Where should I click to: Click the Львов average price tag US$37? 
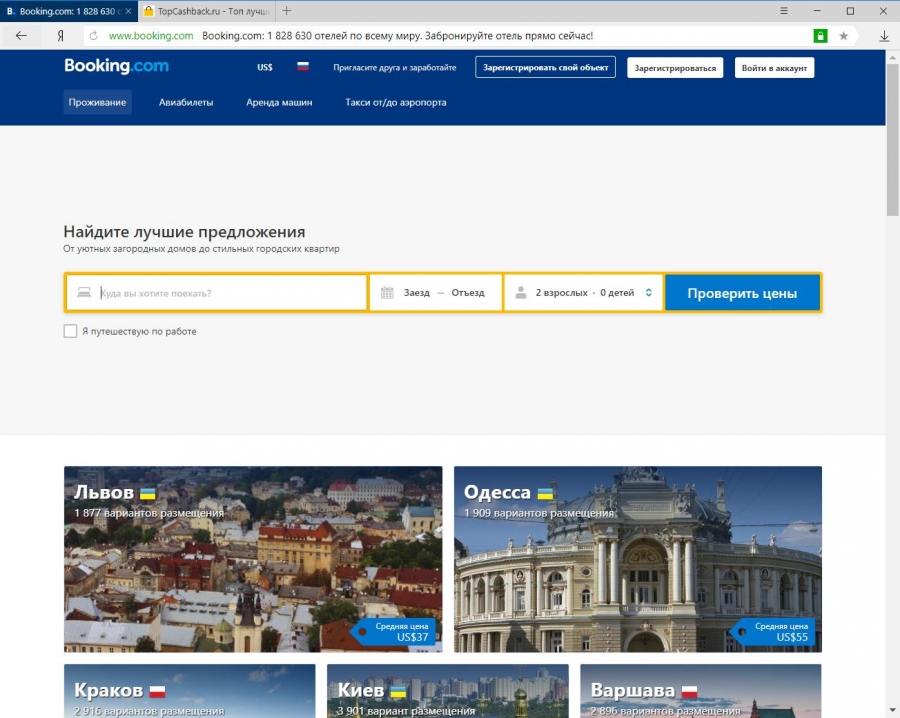click(395, 632)
